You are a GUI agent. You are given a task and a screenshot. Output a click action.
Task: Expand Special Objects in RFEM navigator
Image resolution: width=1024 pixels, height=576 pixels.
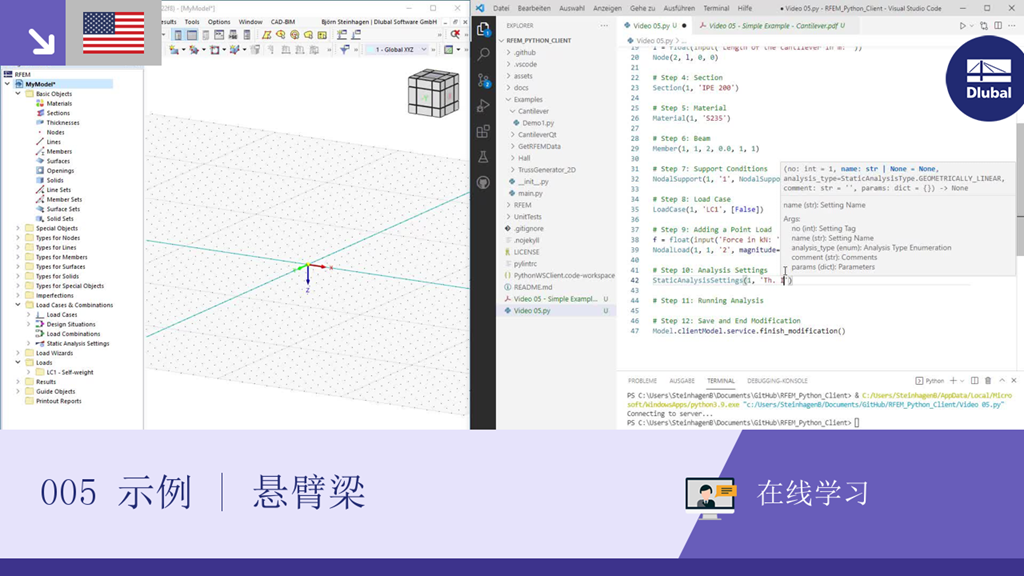click(x=18, y=229)
